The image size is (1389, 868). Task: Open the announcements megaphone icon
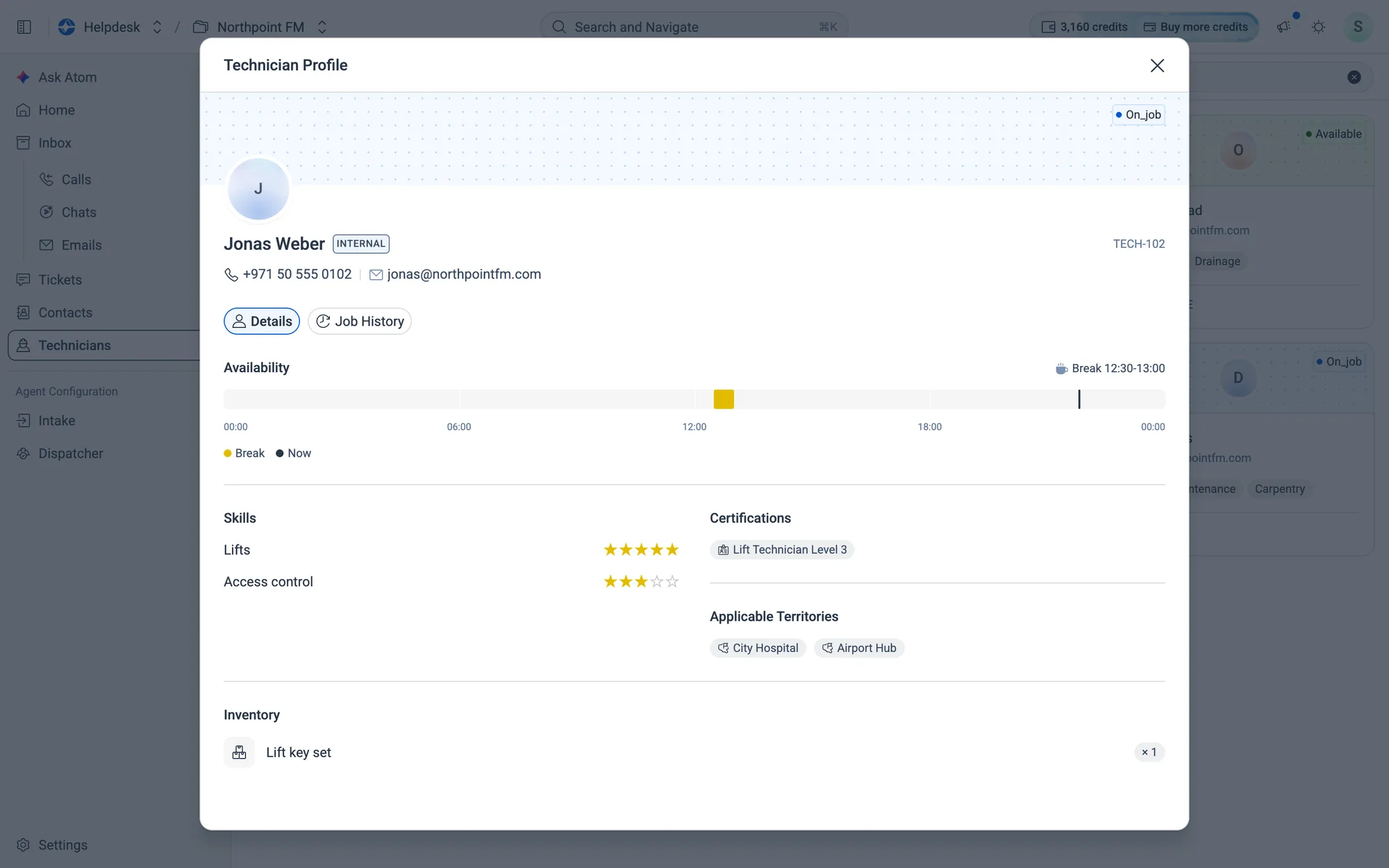(1283, 27)
